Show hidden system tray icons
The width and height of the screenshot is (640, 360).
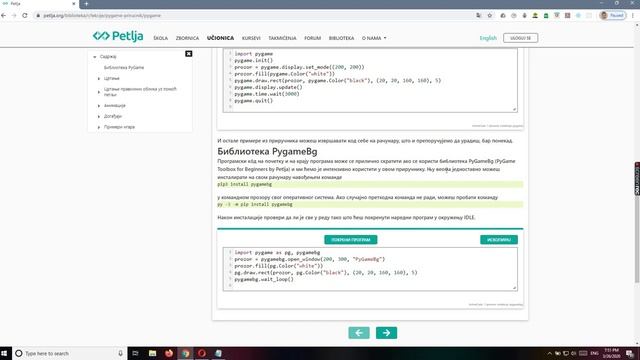[x=549, y=353]
